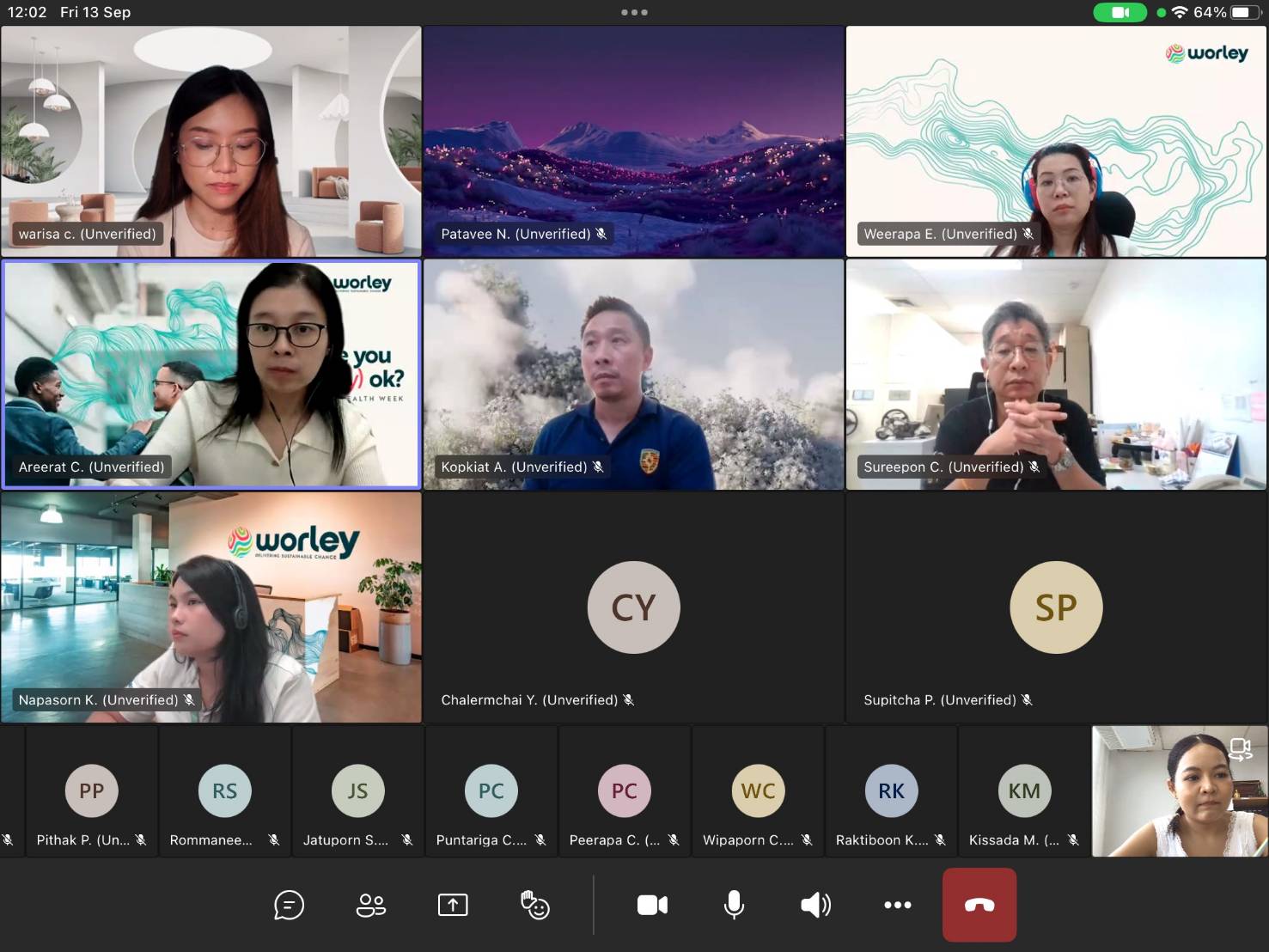Tap the SP avatar for Supitcha P.

point(1056,607)
